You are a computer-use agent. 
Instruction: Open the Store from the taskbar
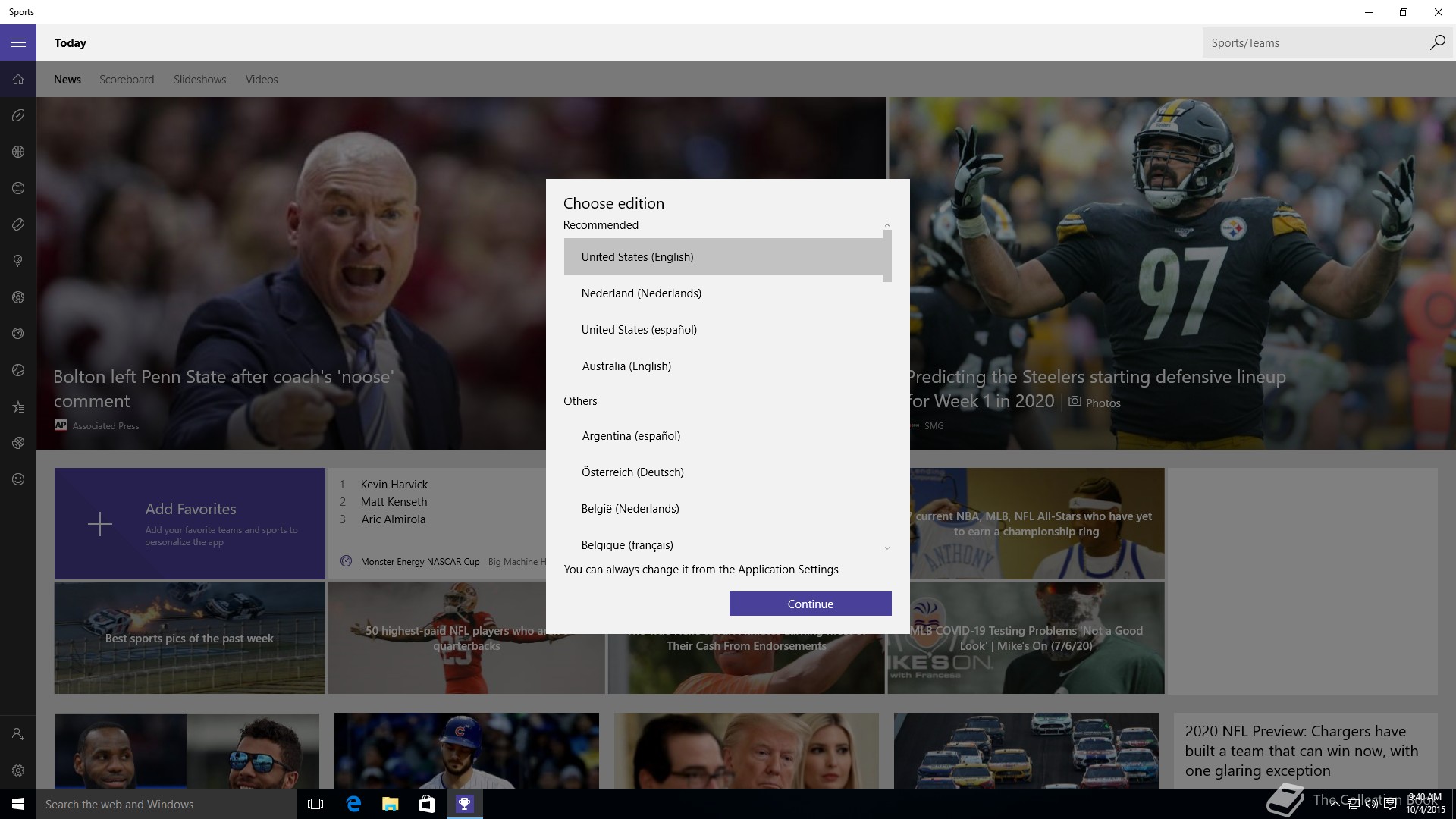point(427,804)
